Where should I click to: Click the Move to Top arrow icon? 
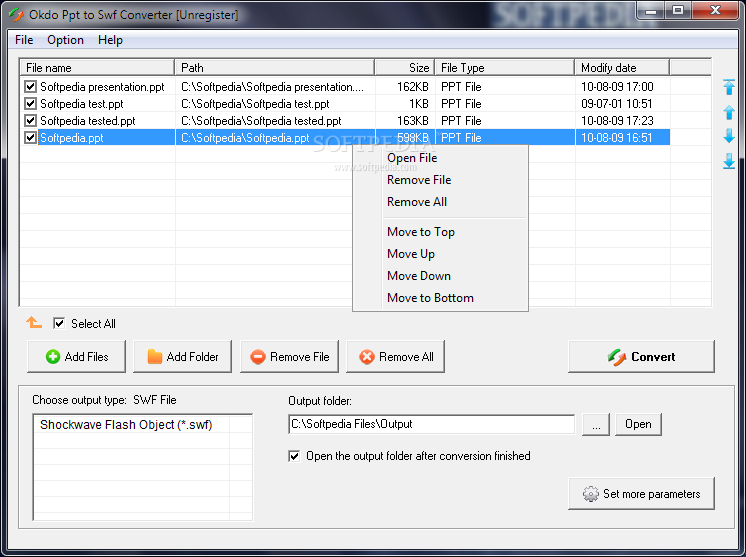[729, 87]
